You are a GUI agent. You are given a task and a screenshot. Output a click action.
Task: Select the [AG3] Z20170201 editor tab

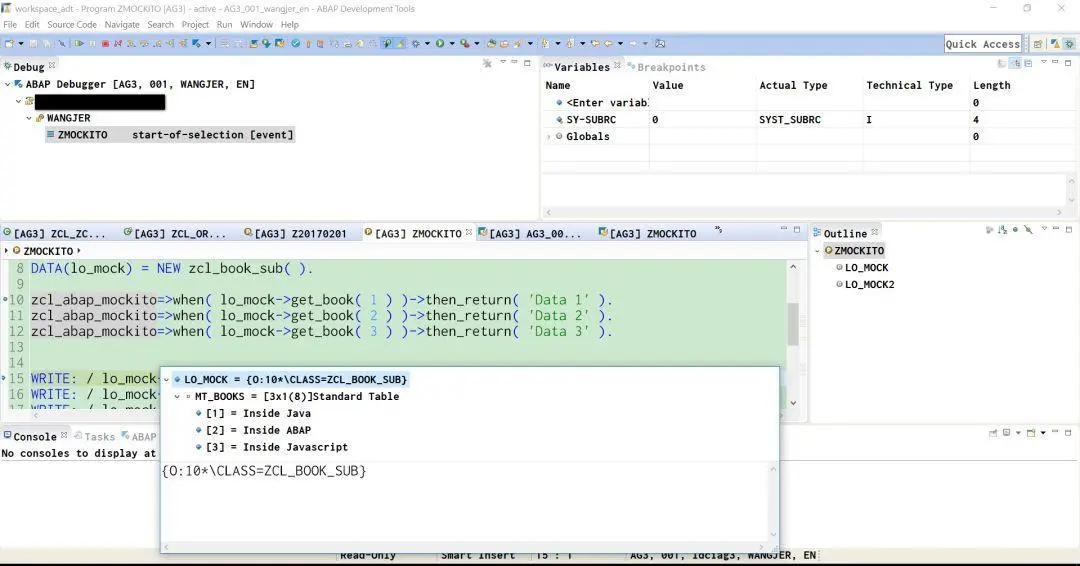(295, 233)
